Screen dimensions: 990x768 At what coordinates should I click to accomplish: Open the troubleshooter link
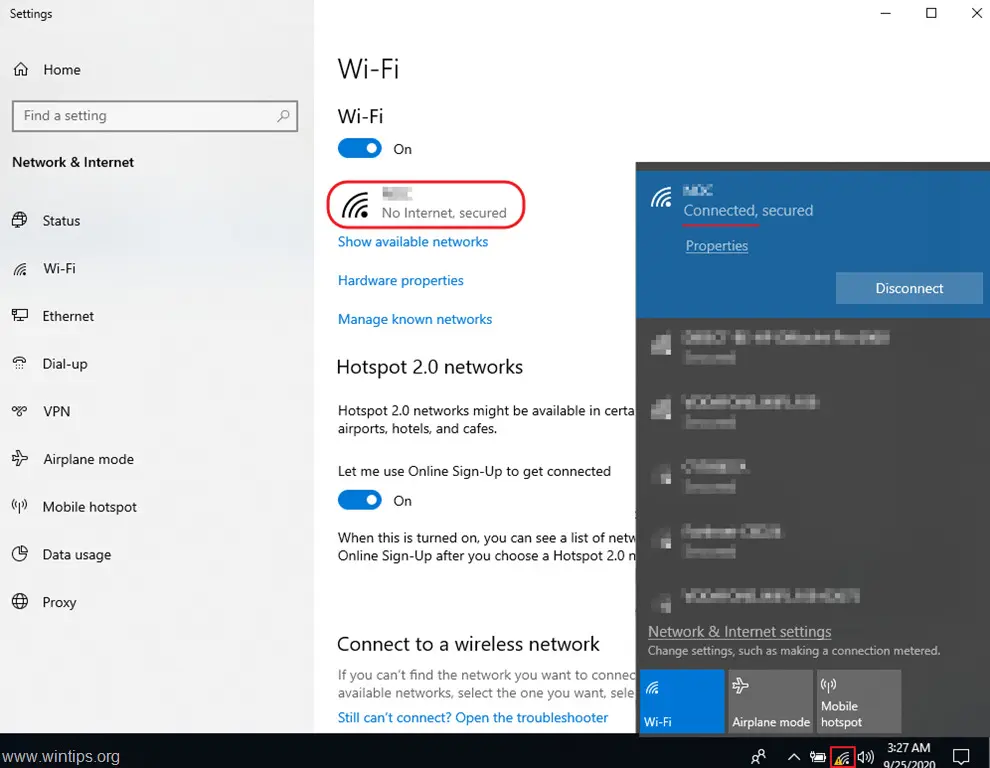(473, 717)
